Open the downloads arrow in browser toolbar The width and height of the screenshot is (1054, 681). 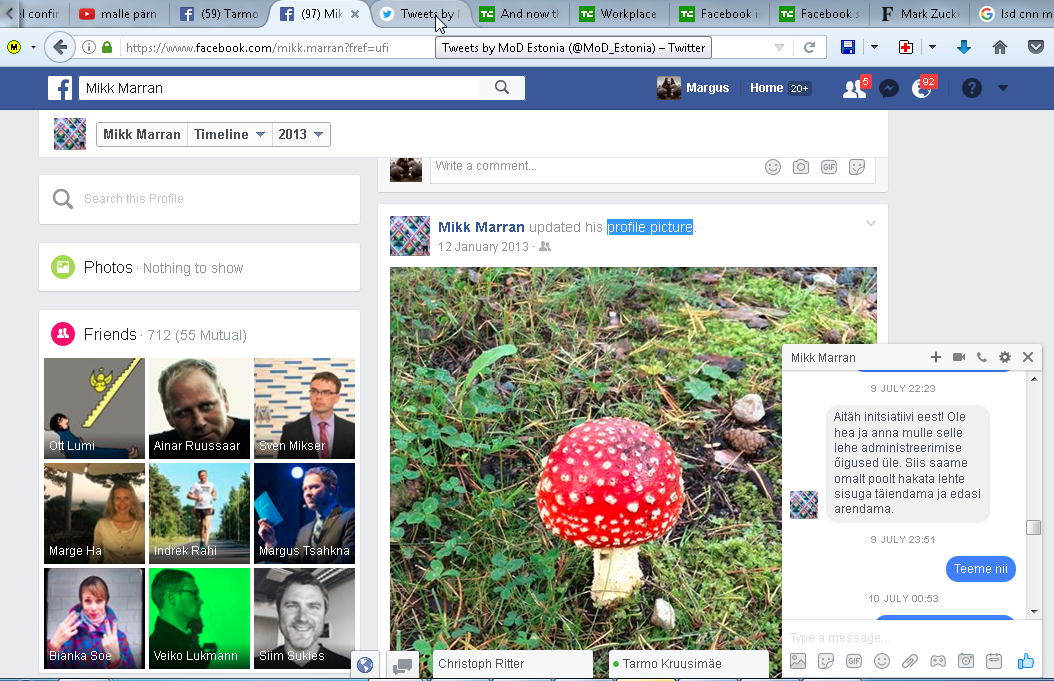click(964, 47)
